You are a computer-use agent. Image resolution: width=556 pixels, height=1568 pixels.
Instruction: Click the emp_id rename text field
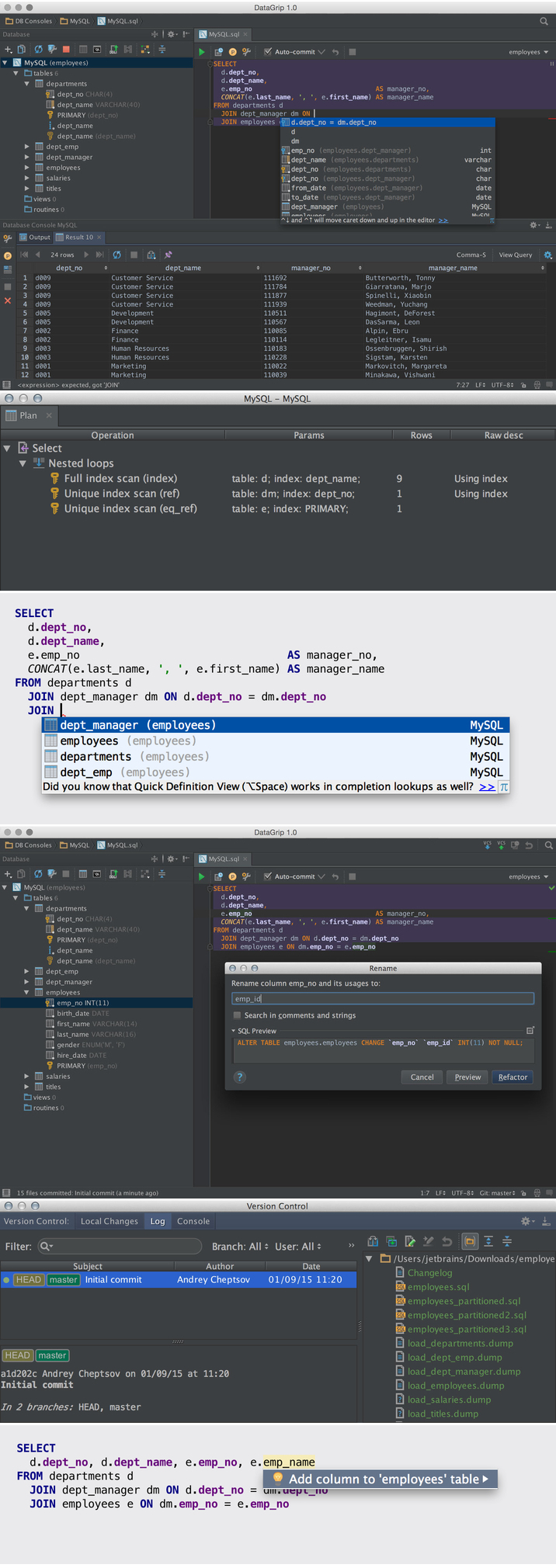click(x=382, y=998)
